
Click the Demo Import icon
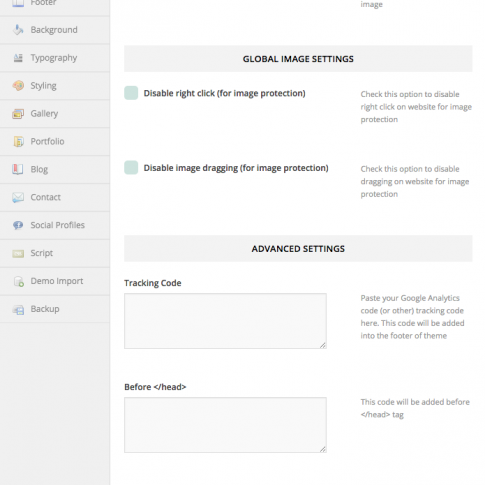19,281
